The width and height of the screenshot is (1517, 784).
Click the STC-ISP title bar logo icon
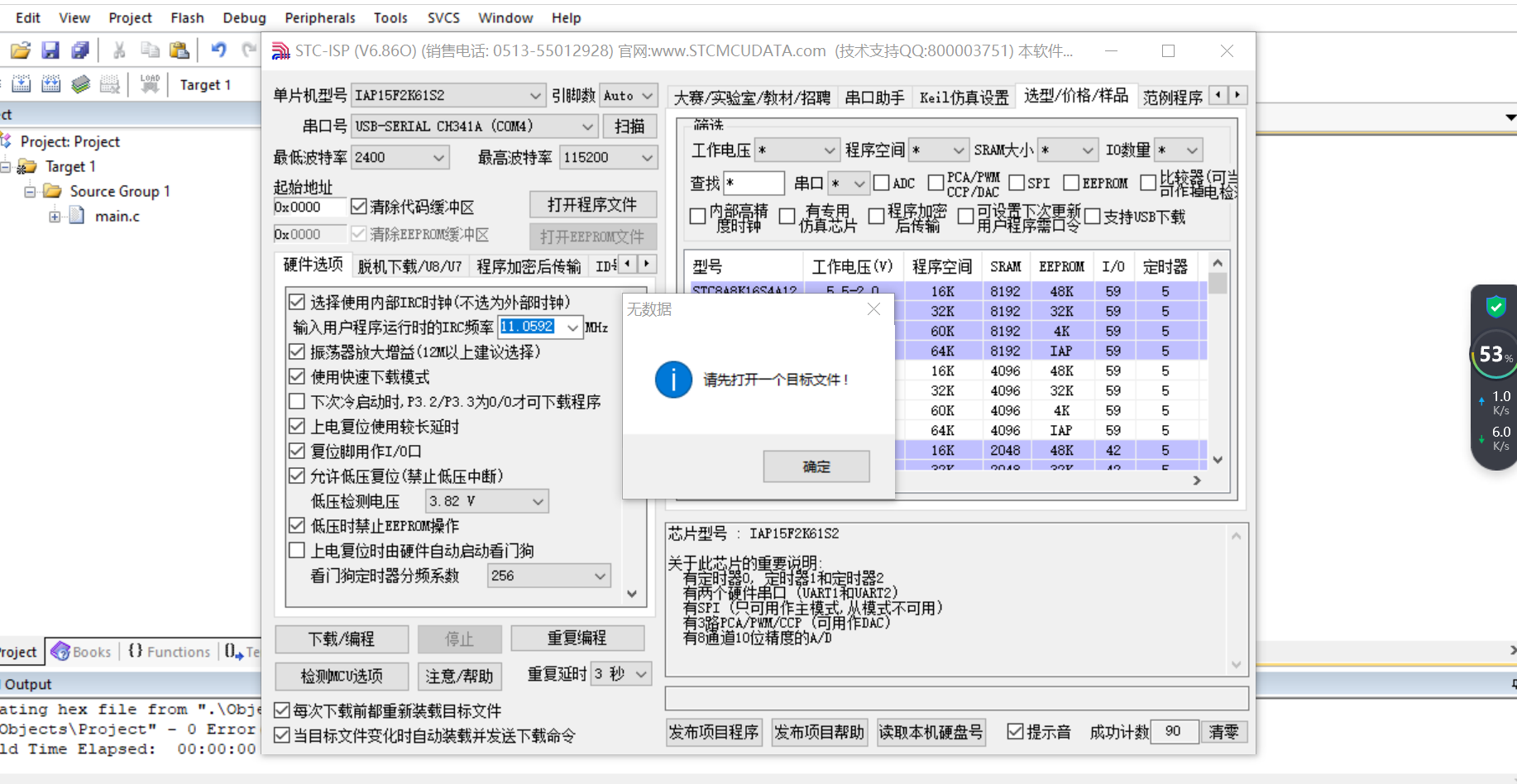pyautogui.click(x=281, y=51)
